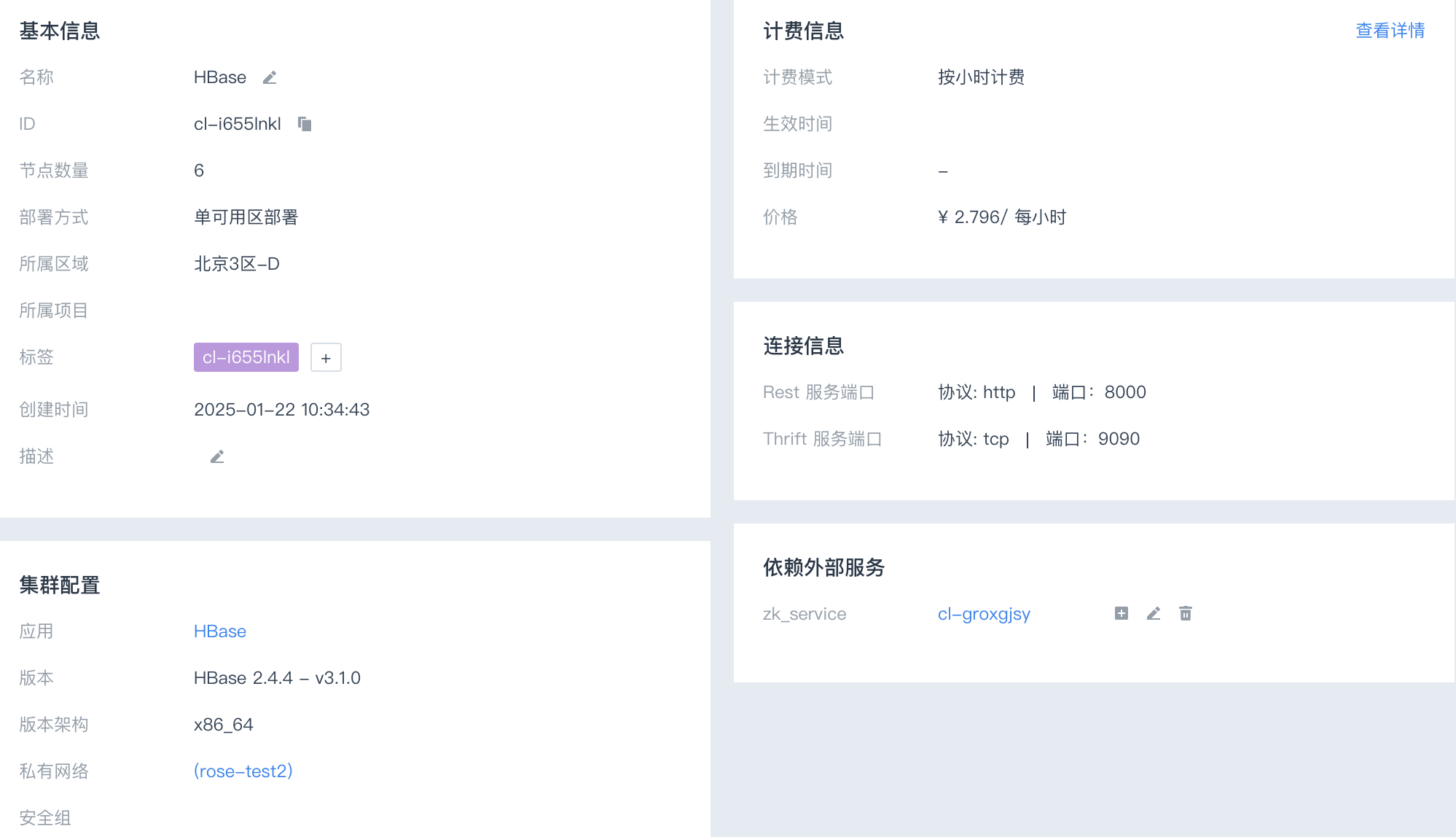Open the rose-test2 private network link

243,771
